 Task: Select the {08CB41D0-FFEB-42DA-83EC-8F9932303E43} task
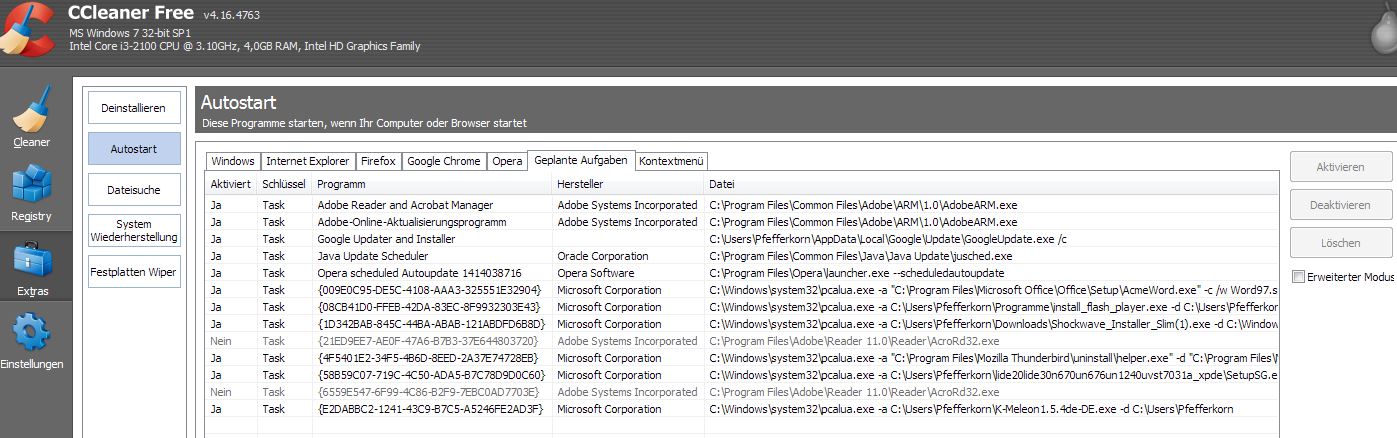point(742,307)
